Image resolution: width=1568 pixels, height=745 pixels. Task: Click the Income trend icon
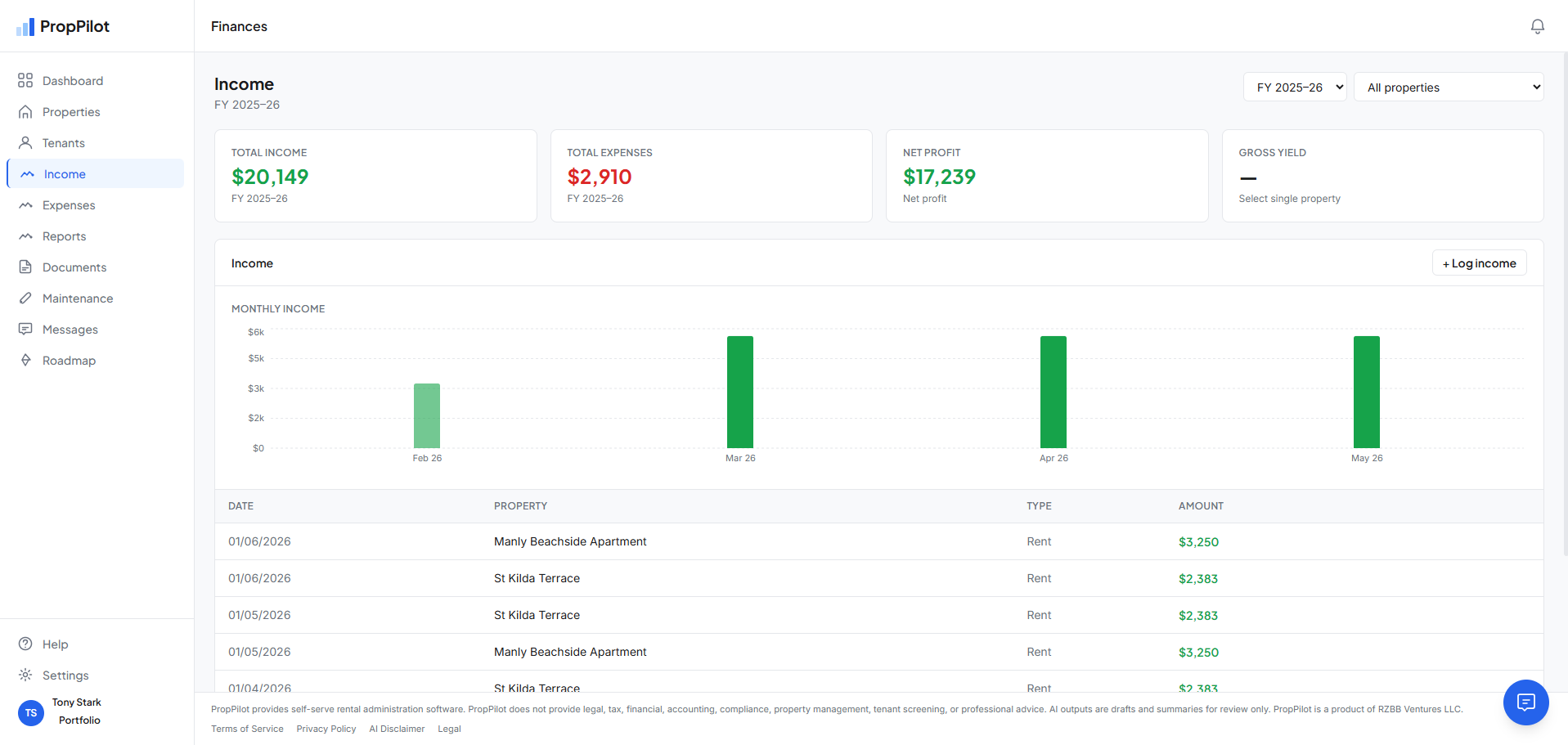(27, 174)
